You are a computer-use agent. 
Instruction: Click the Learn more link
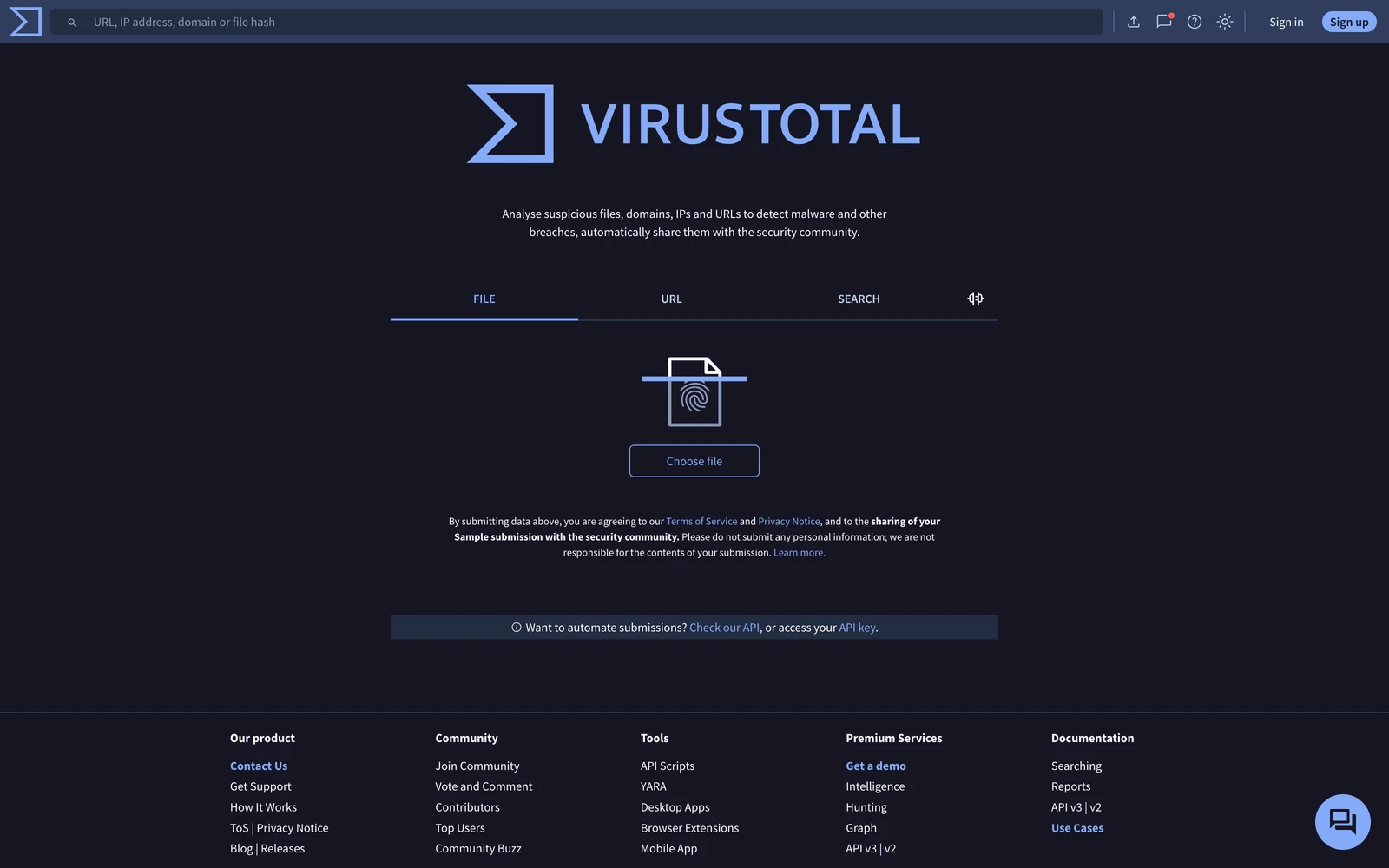pyautogui.click(x=800, y=553)
